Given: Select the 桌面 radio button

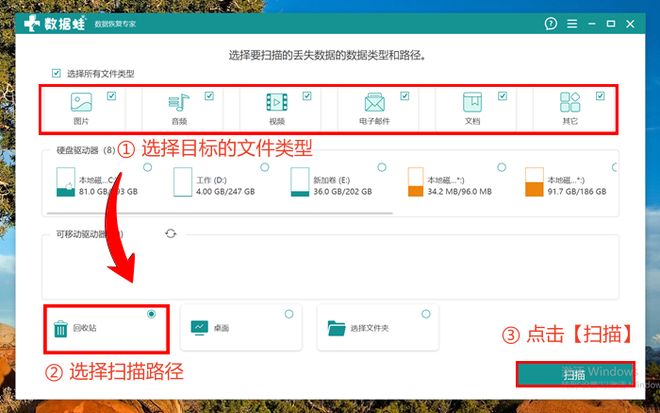Looking at the screenshot, I should pos(289,314).
